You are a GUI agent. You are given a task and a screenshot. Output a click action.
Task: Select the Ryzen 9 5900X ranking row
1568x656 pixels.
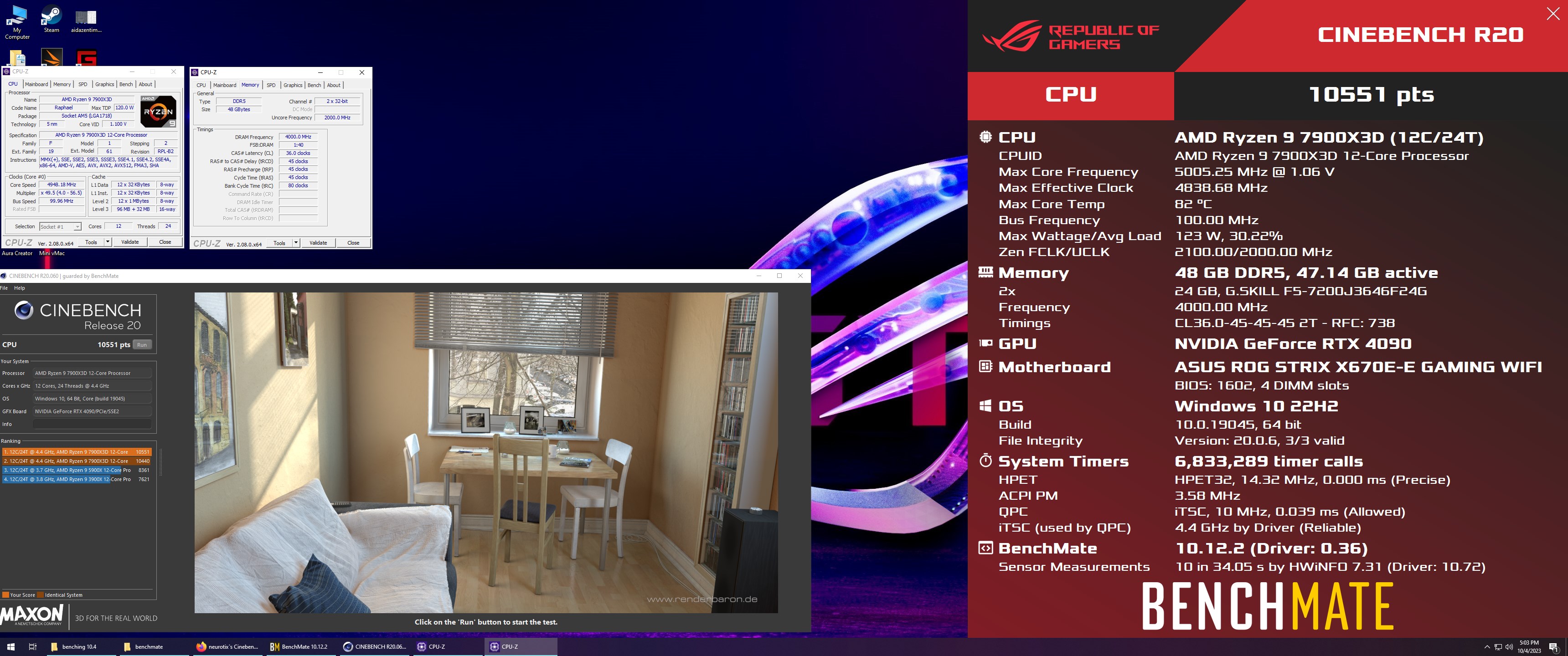(x=77, y=470)
